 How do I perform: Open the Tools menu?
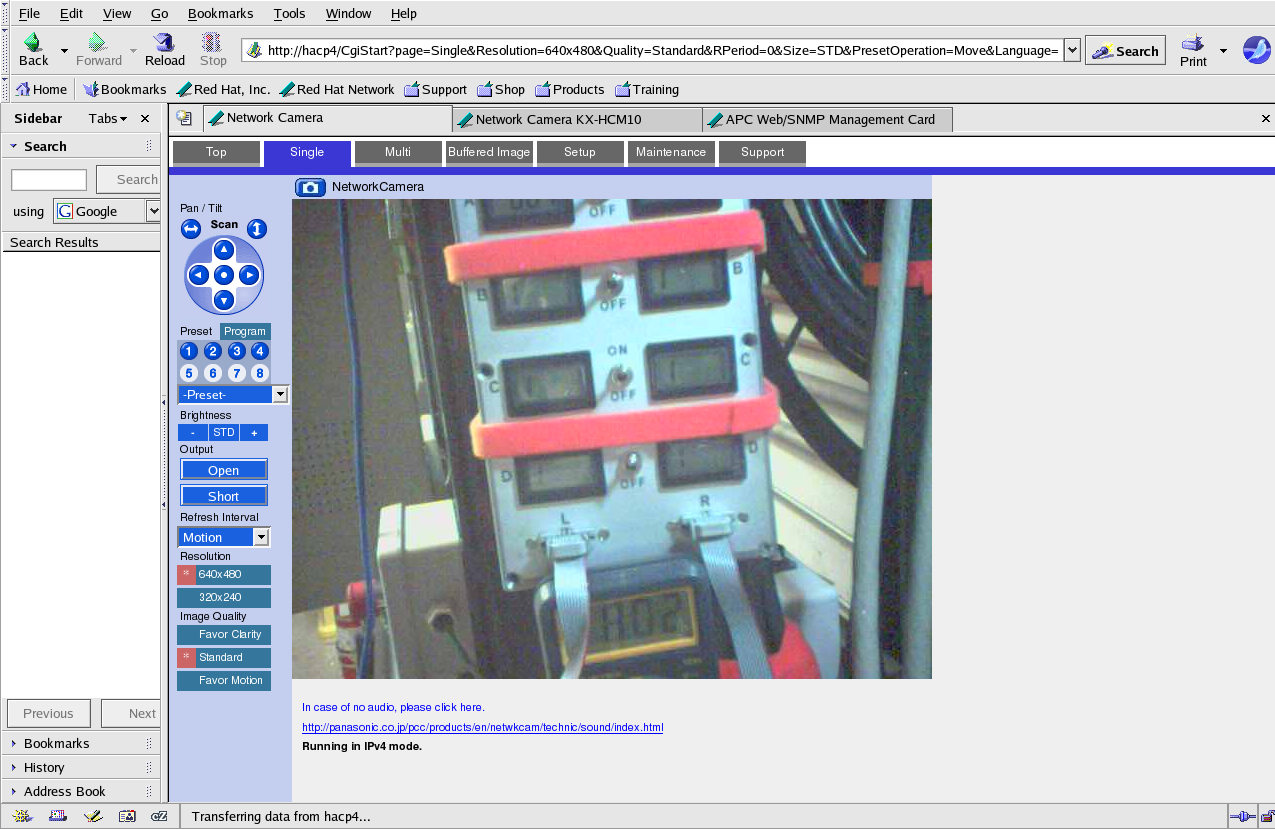[x=290, y=13]
